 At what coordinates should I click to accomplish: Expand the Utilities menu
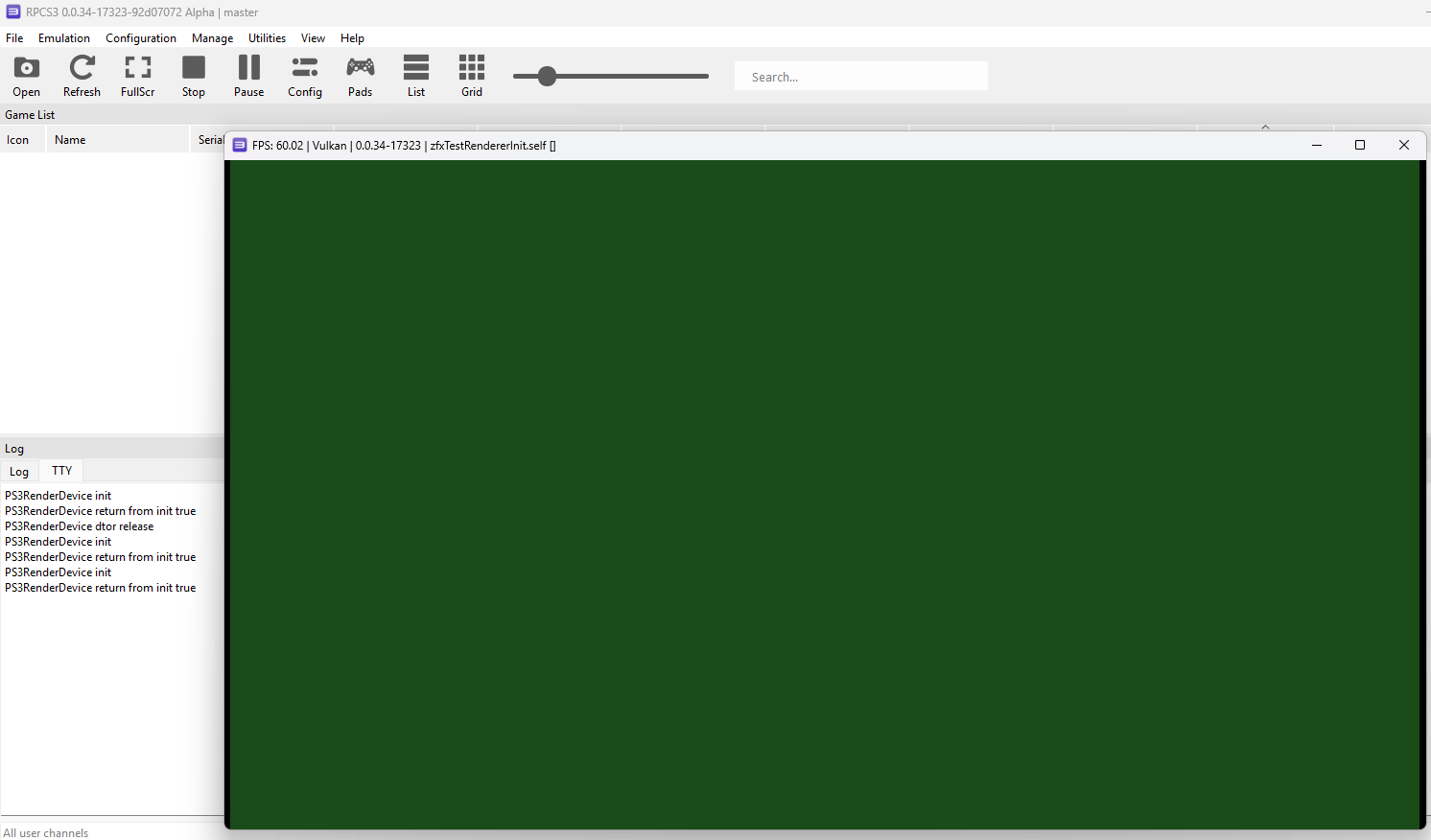[267, 38]
